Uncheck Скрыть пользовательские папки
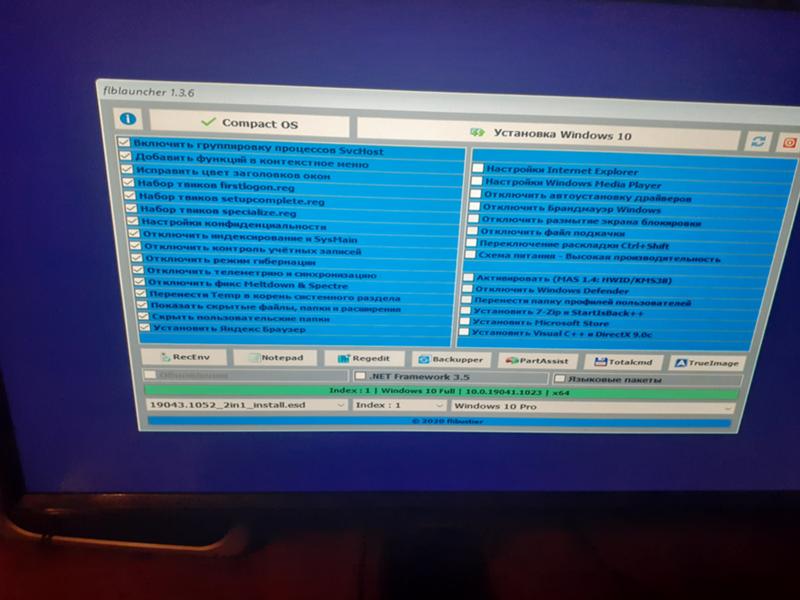 (x=144, y=316)
